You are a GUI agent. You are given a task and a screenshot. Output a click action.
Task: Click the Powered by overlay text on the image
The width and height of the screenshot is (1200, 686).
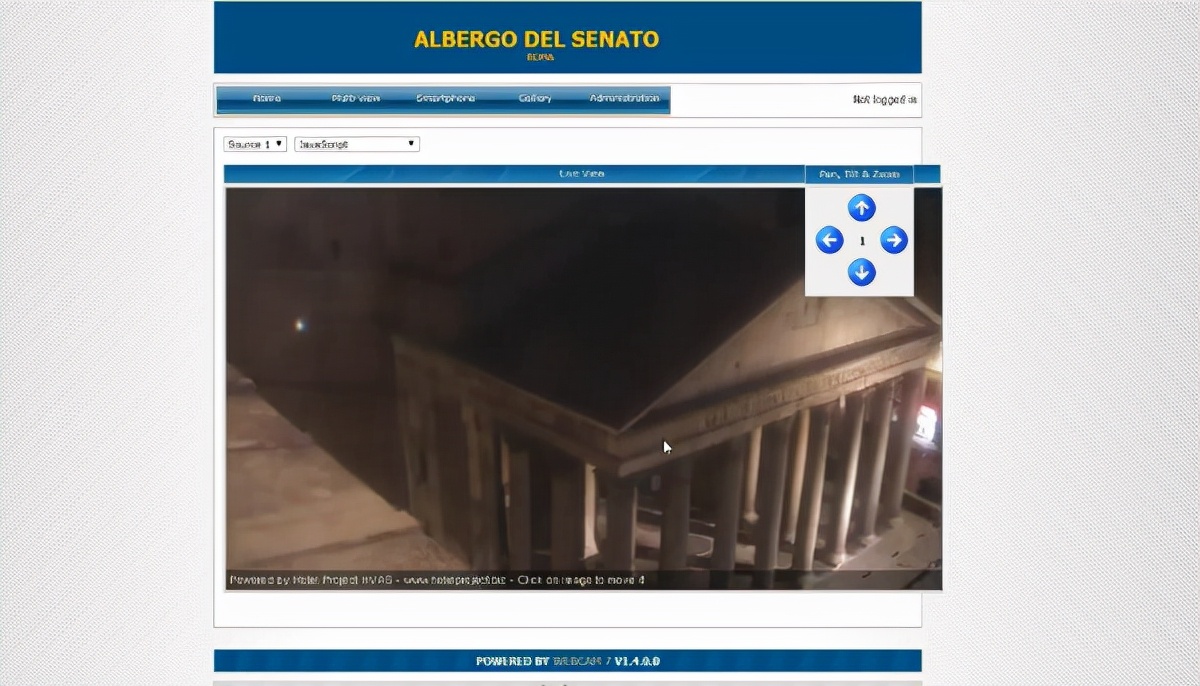(x=436, y=579)
